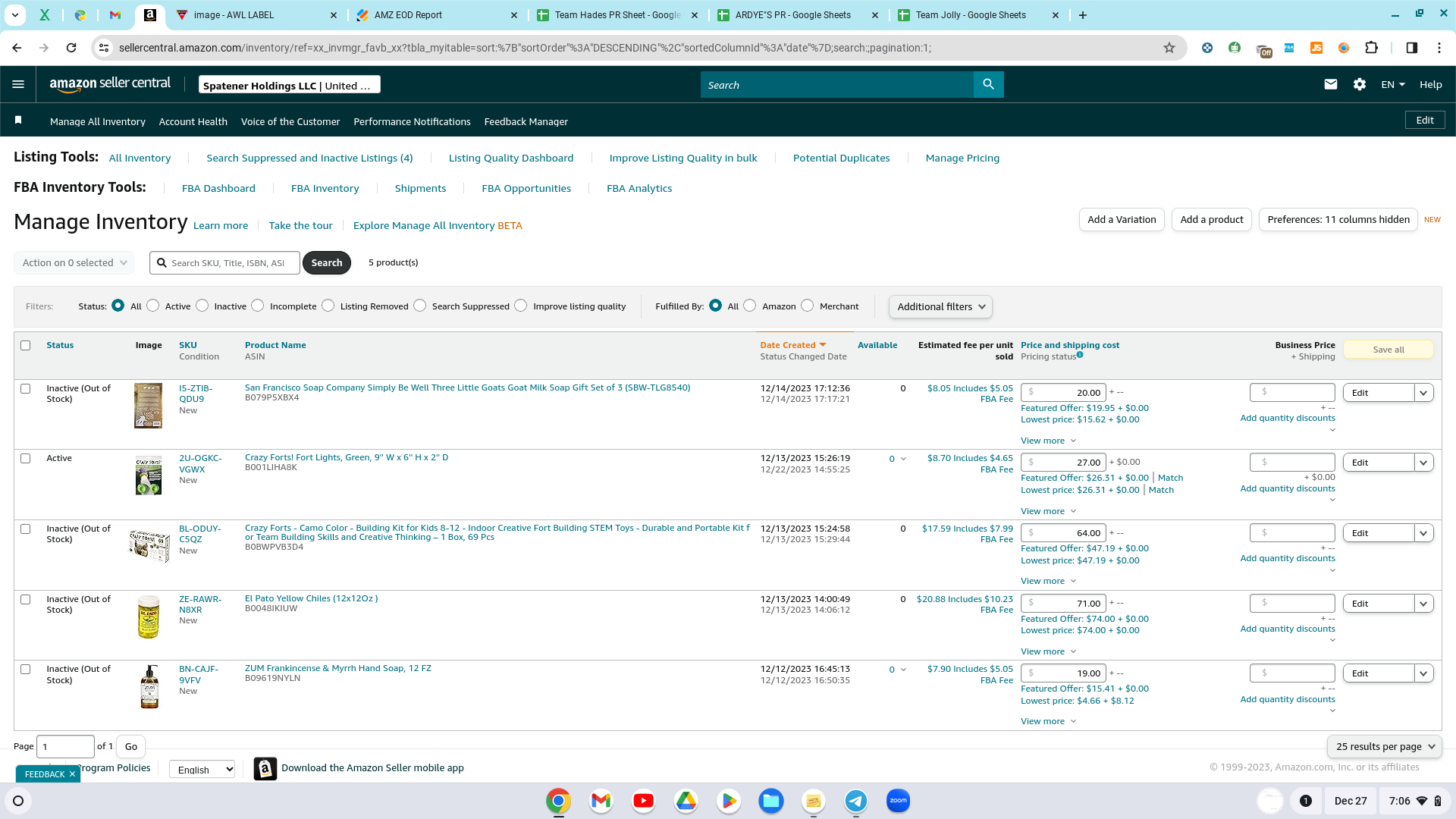
Task: Expand View more for Crazy Forts Camo row
Action: [x=1049, y=582]
